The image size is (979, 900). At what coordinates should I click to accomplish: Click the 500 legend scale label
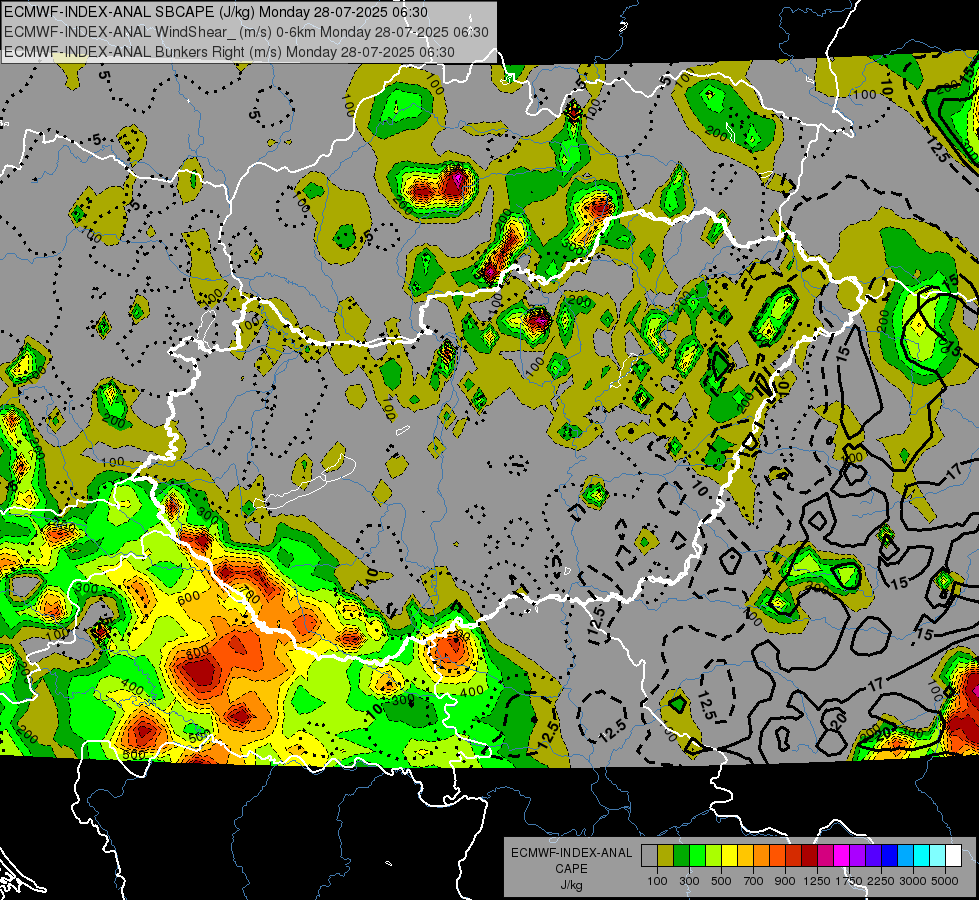(x=721, y=881)
